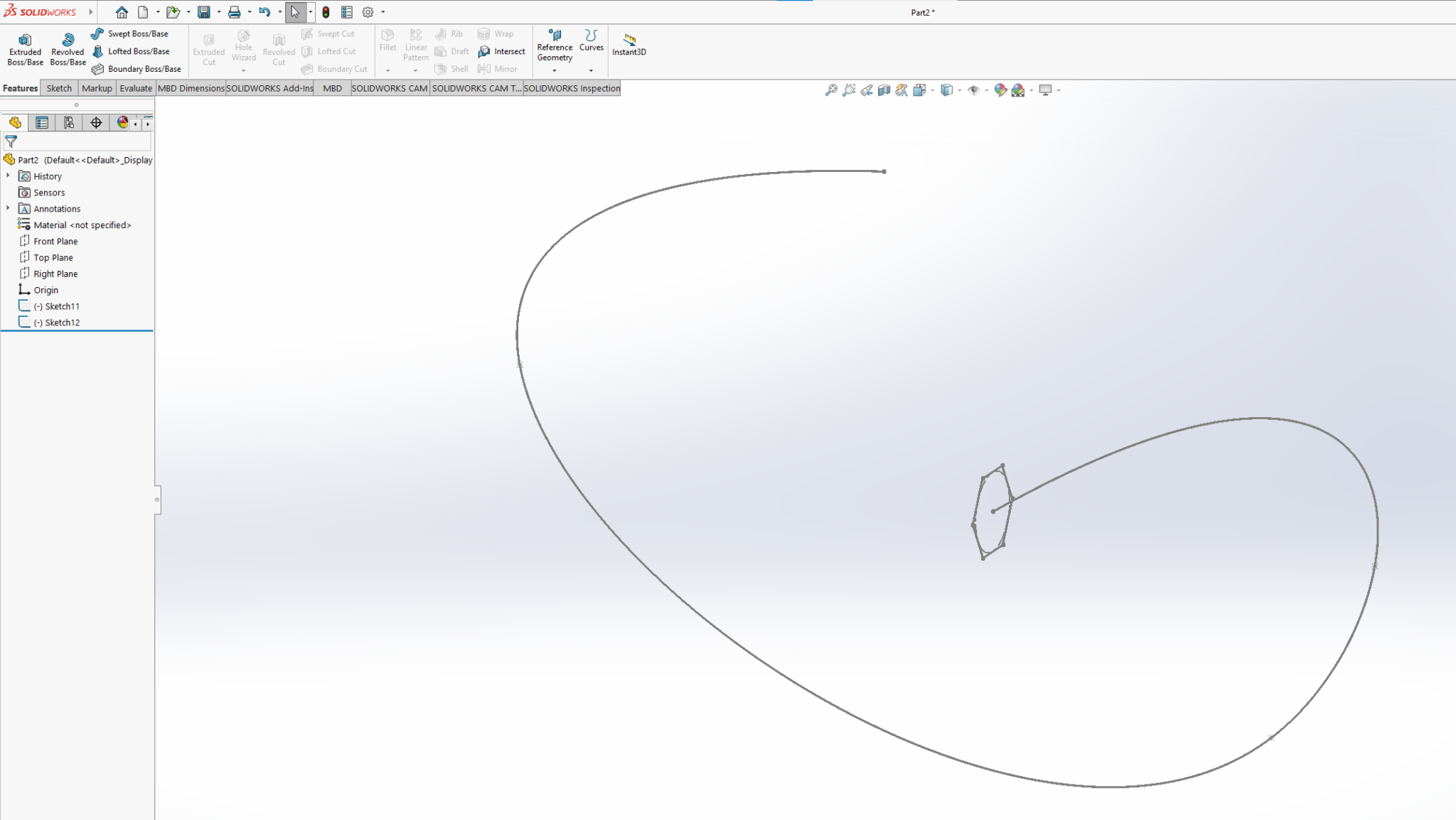Image resolution: width=1456 pixels, height=820 pixels.
Task: Click the Lofted Boss/Base button
Action: point(137,50)
